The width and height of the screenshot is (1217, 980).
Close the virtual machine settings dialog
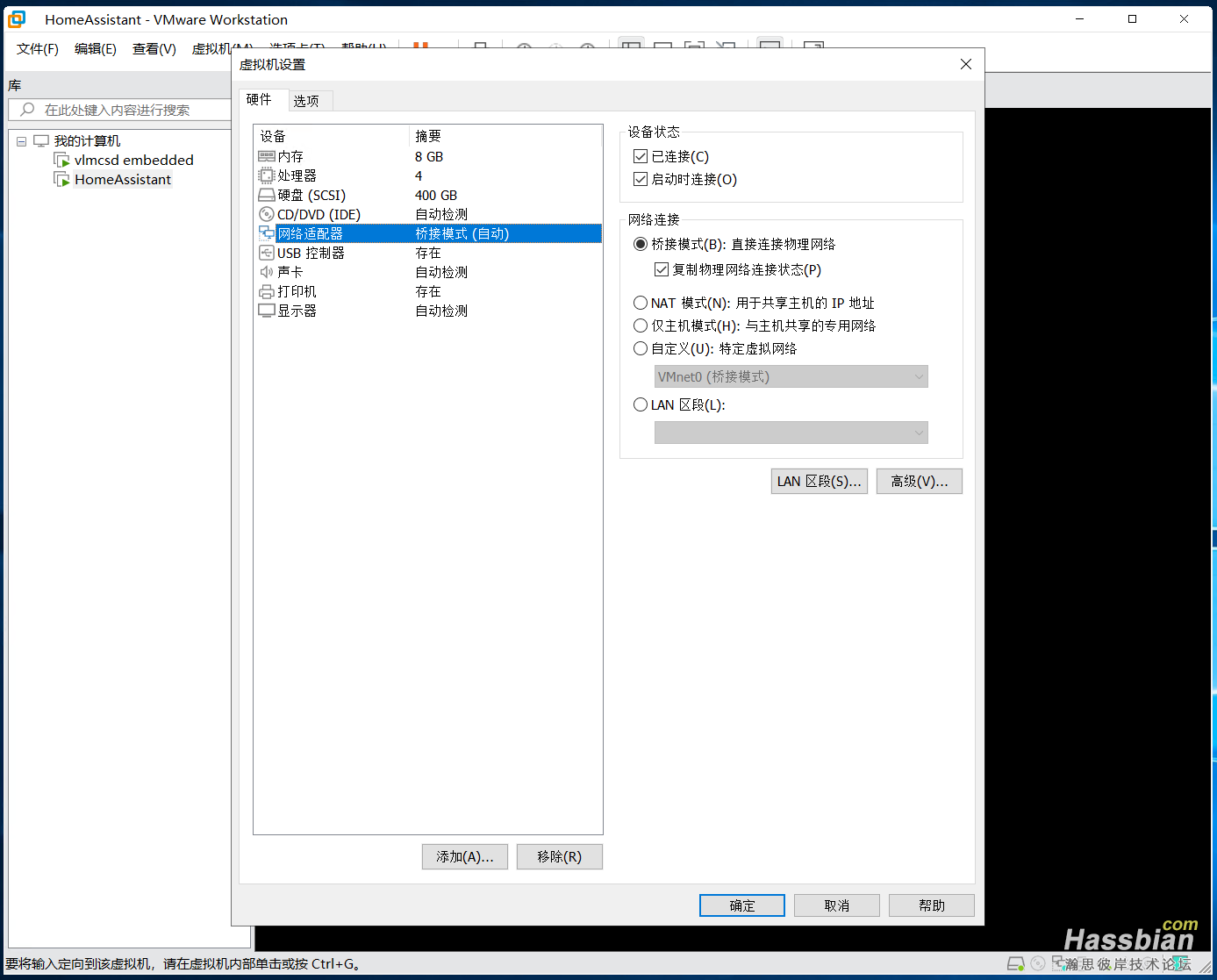pyautogui.click(x=966, y=64)
